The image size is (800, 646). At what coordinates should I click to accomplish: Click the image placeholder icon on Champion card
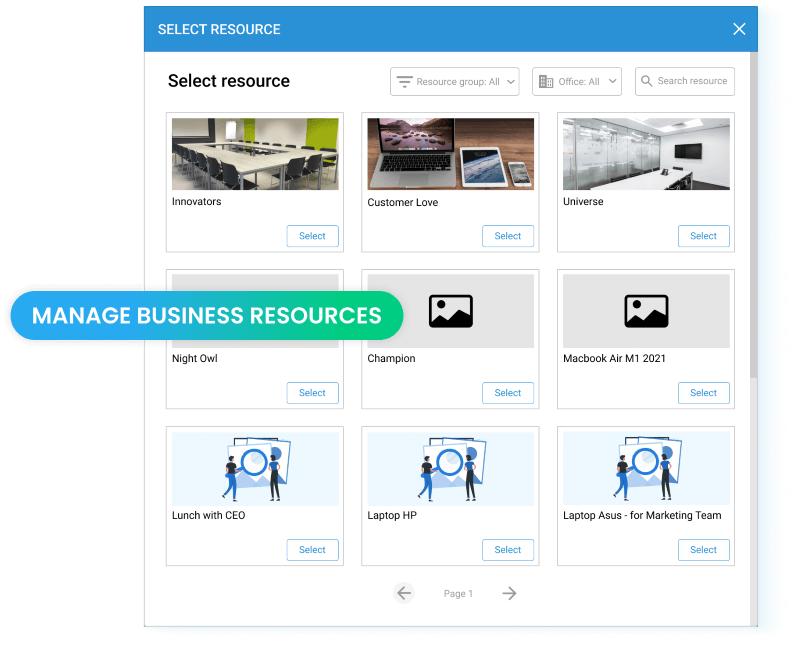tap(450, 310)
